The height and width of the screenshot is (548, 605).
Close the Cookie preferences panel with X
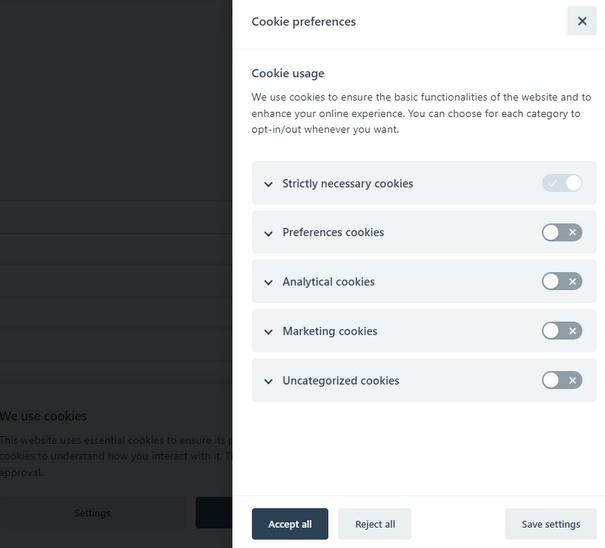coord(581,21)
